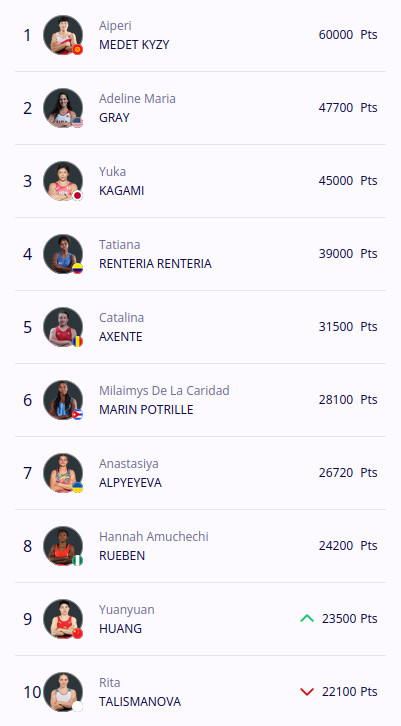The image size is (401, 726).
Task: Open Rita TALISMANOVA's name link
Action: tap(140, 701)
